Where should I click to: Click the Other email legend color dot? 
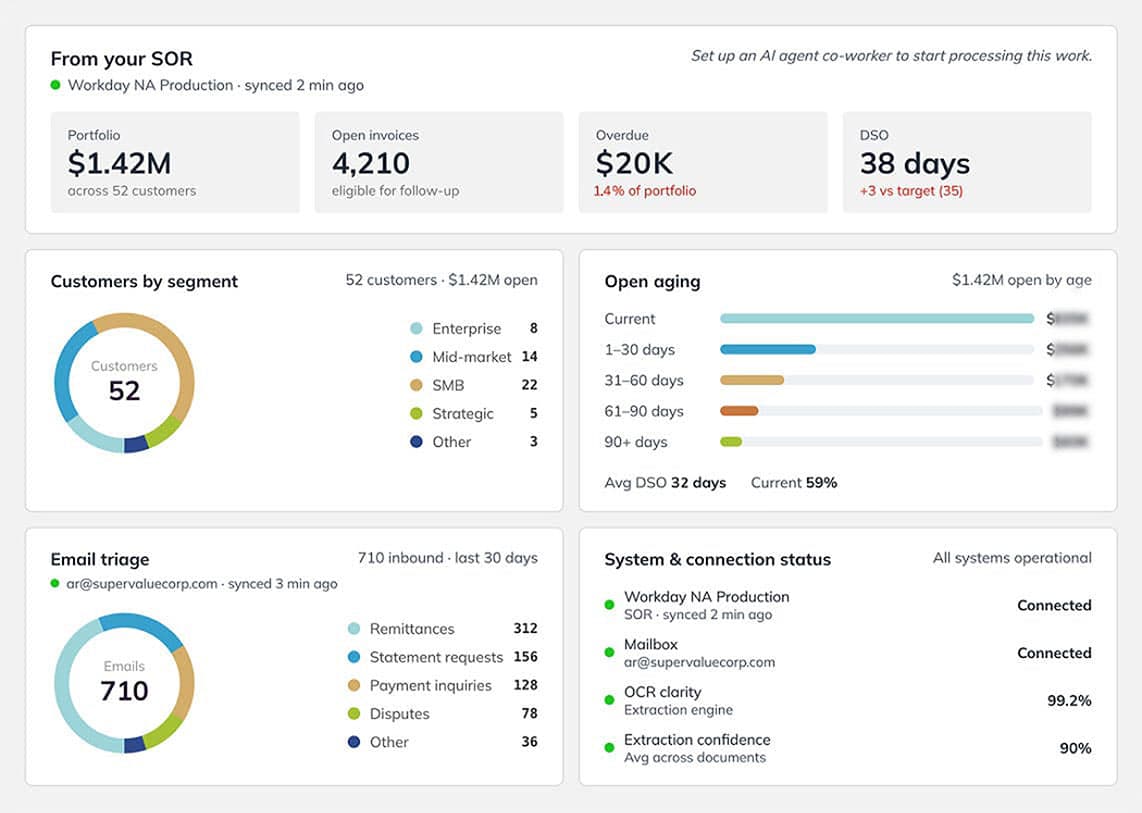click(x=354, y=742)
